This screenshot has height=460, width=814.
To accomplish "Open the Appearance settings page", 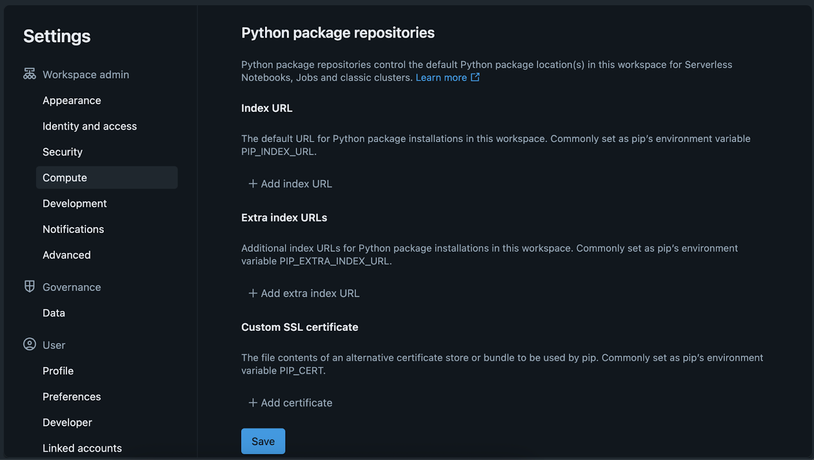I will point(71,101).
